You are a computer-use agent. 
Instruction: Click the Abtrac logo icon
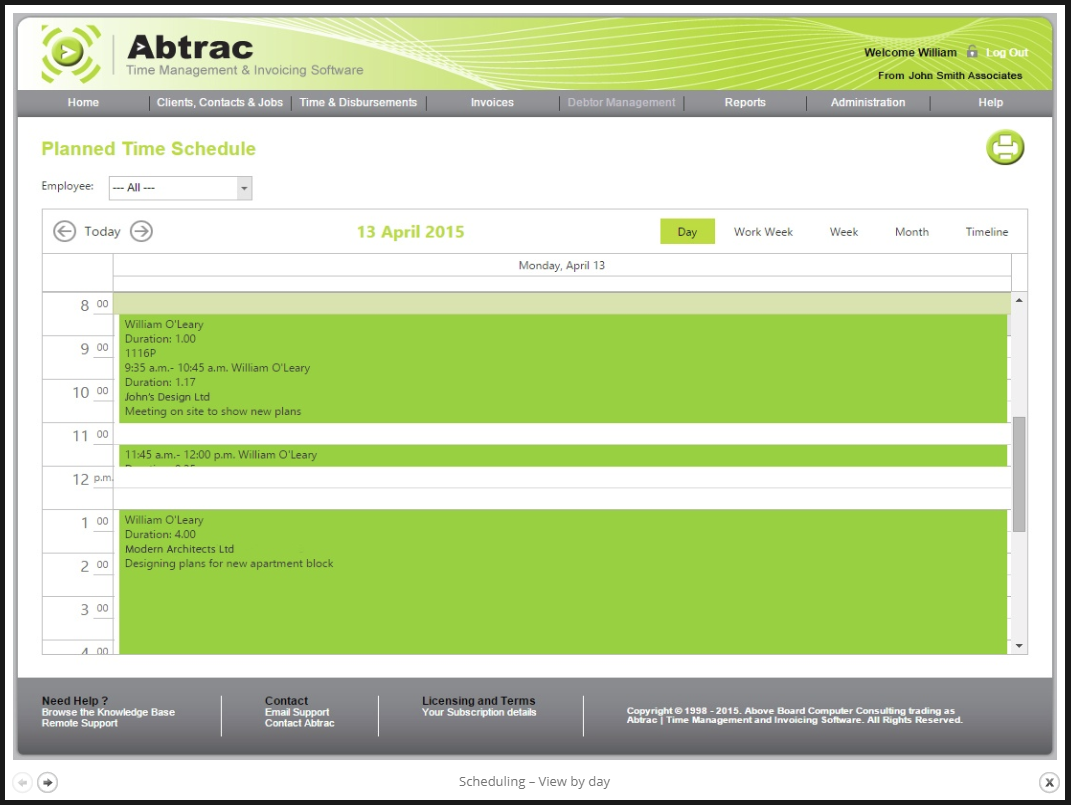coord(71,53)
